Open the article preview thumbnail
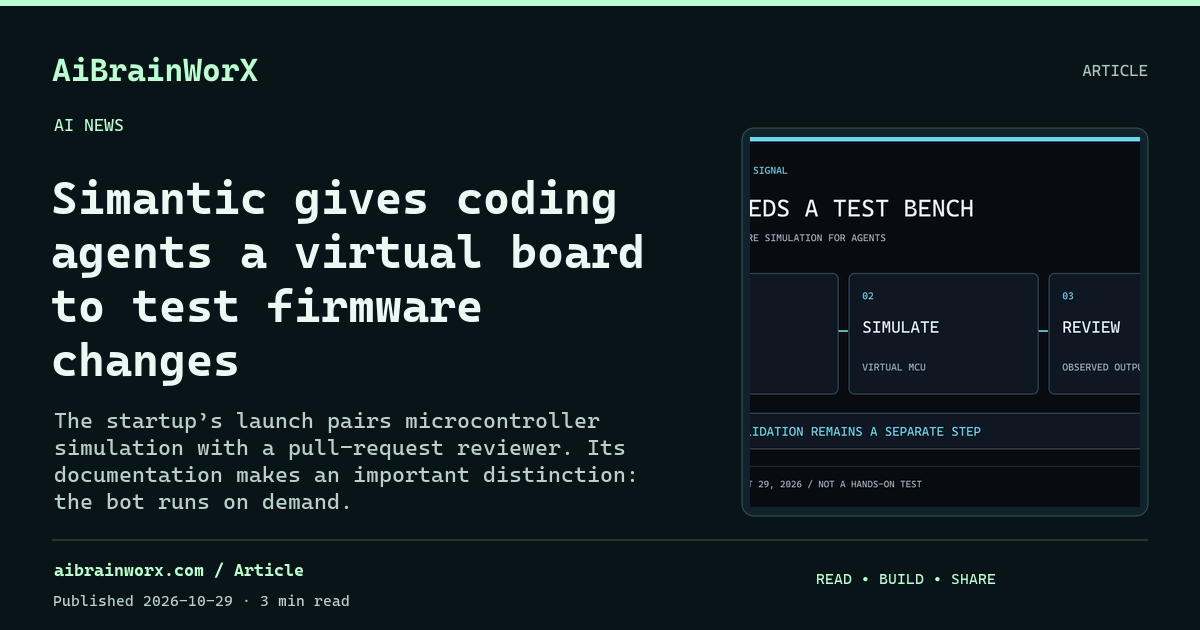 945,322
